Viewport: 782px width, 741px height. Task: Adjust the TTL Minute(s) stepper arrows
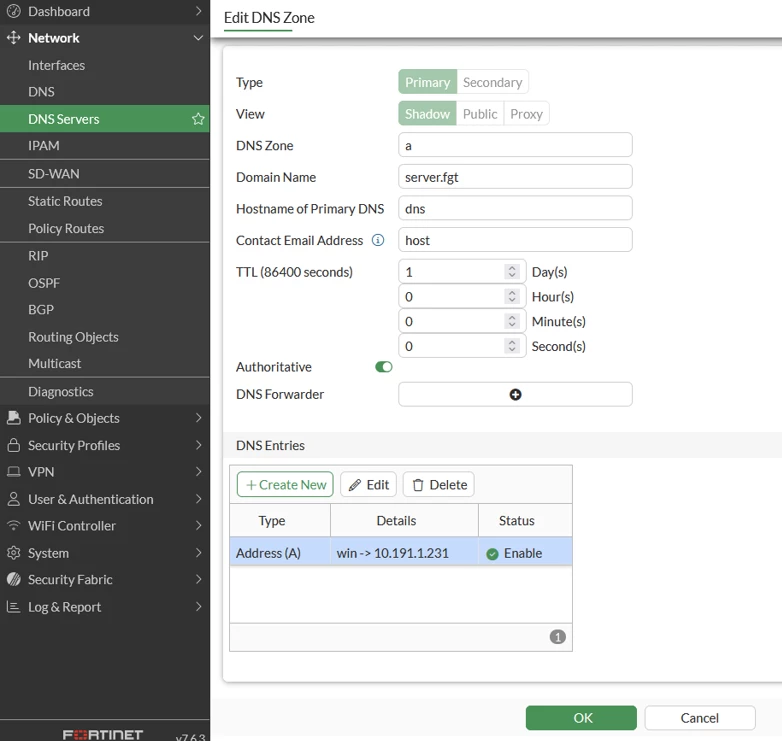tap(512, 321)
